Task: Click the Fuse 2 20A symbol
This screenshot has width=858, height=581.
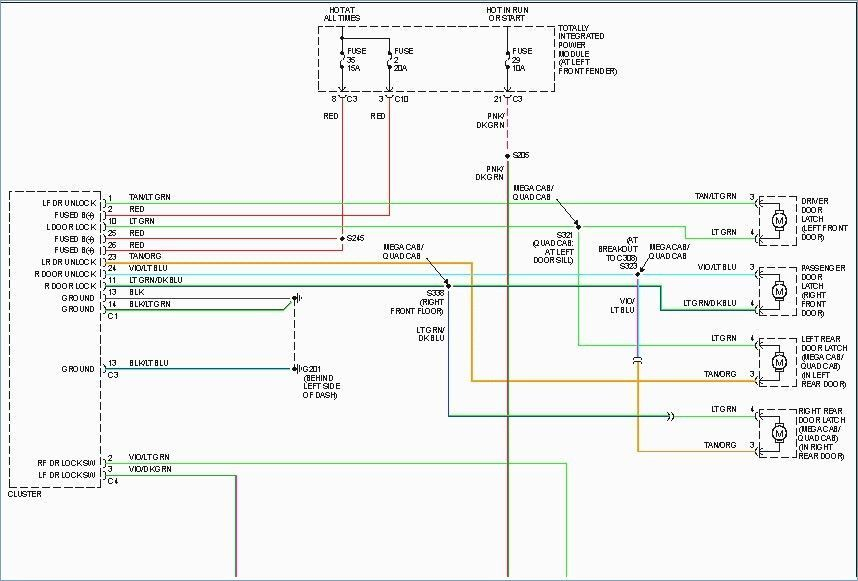Action: click(x=389, y=59)
